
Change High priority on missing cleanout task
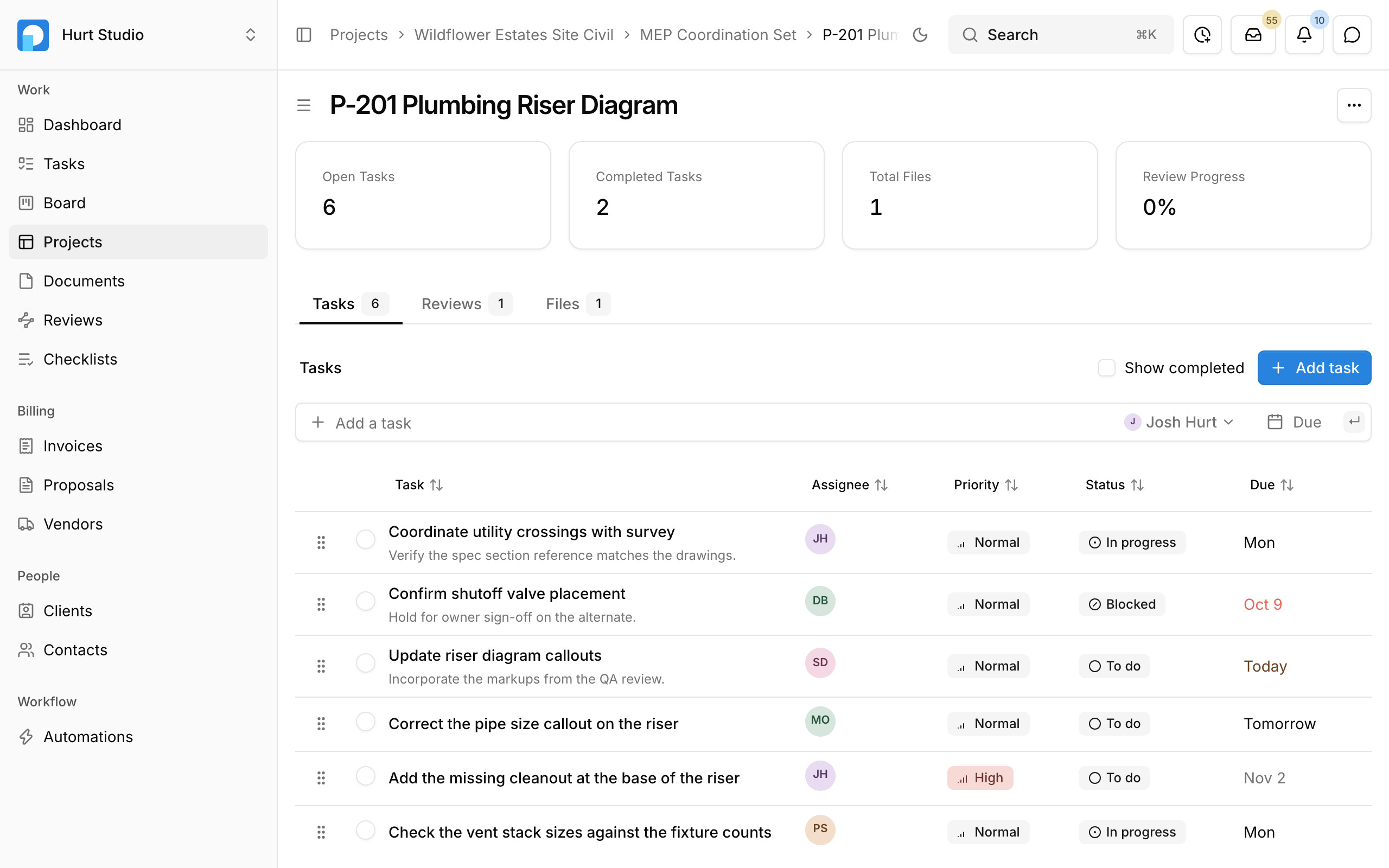point(980,778)
